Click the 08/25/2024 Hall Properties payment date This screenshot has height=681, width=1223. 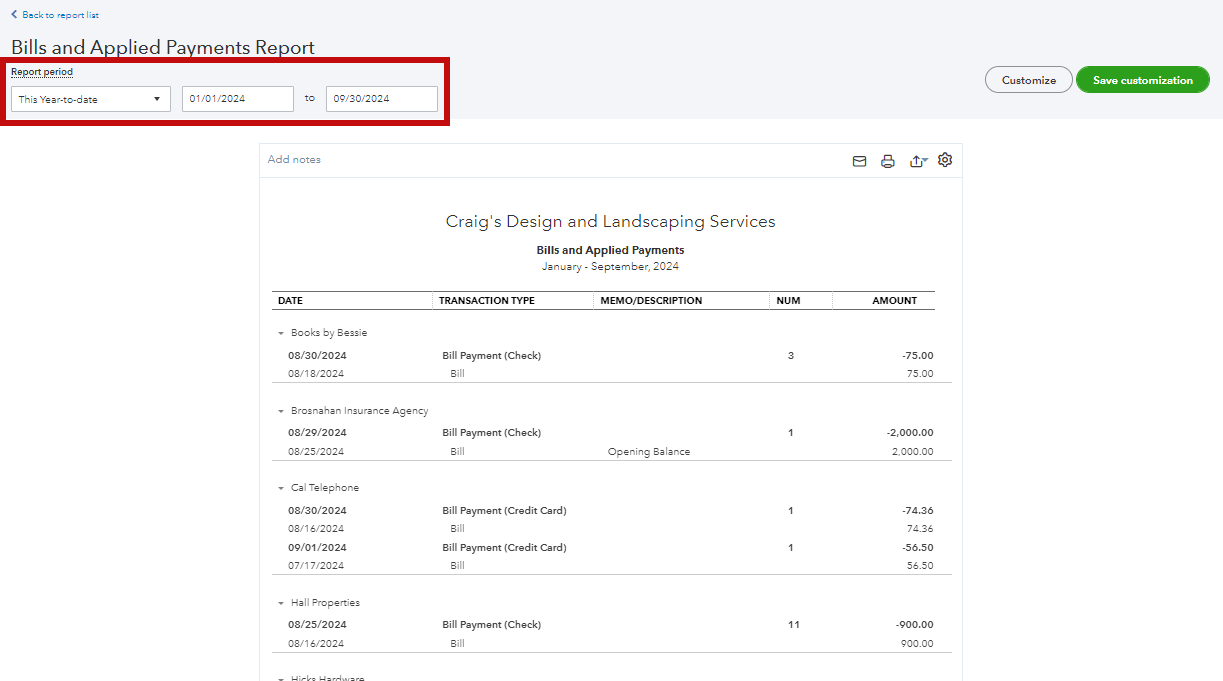click(317, 625)
